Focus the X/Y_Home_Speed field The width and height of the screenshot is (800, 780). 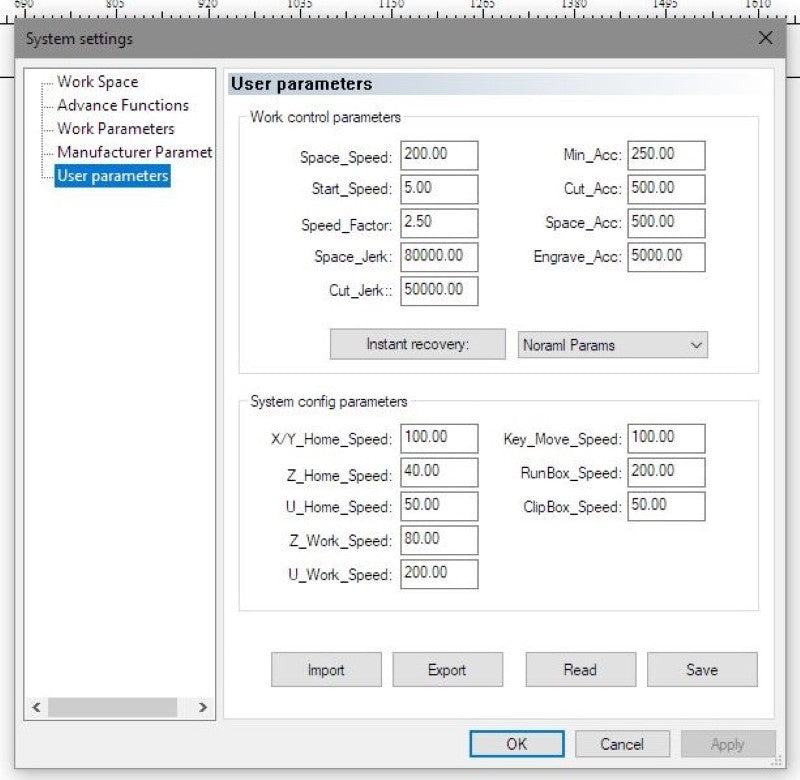coord(439,438)
